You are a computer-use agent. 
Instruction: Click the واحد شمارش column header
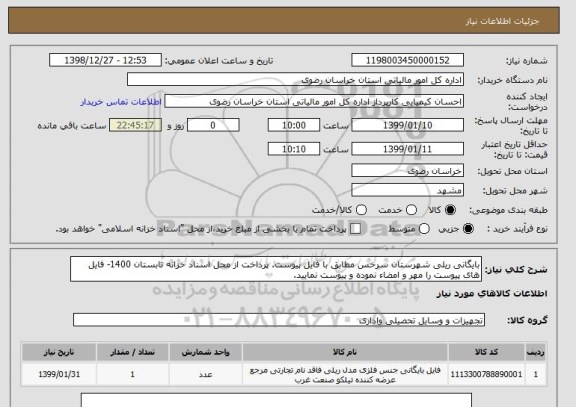(205, 352)
